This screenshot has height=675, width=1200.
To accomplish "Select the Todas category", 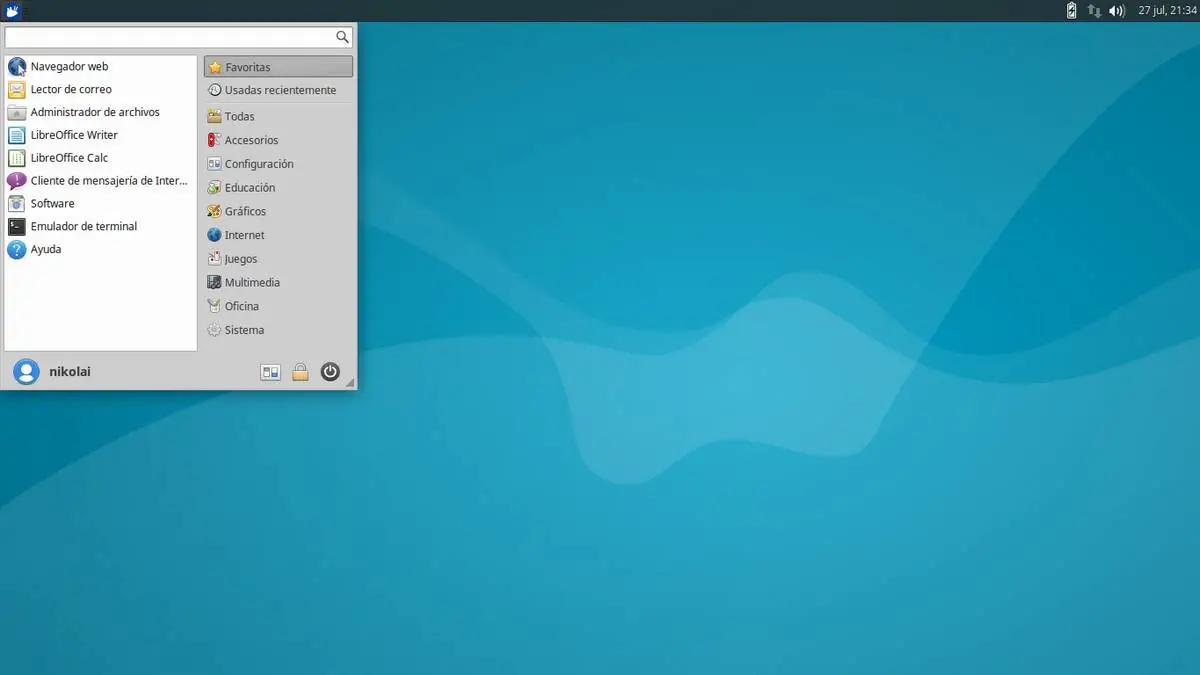I will [278, 116].
